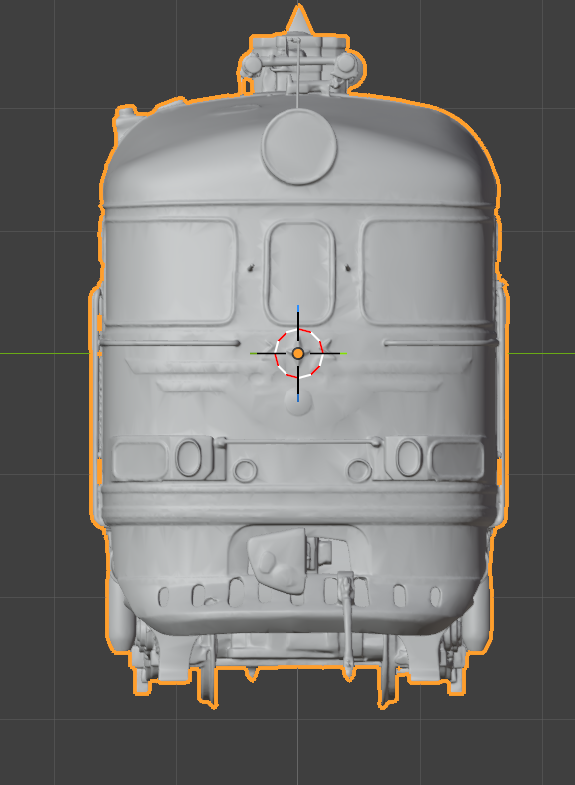
Task: Click the large round headlight on locomotive roof
Action: coord(299,147)
